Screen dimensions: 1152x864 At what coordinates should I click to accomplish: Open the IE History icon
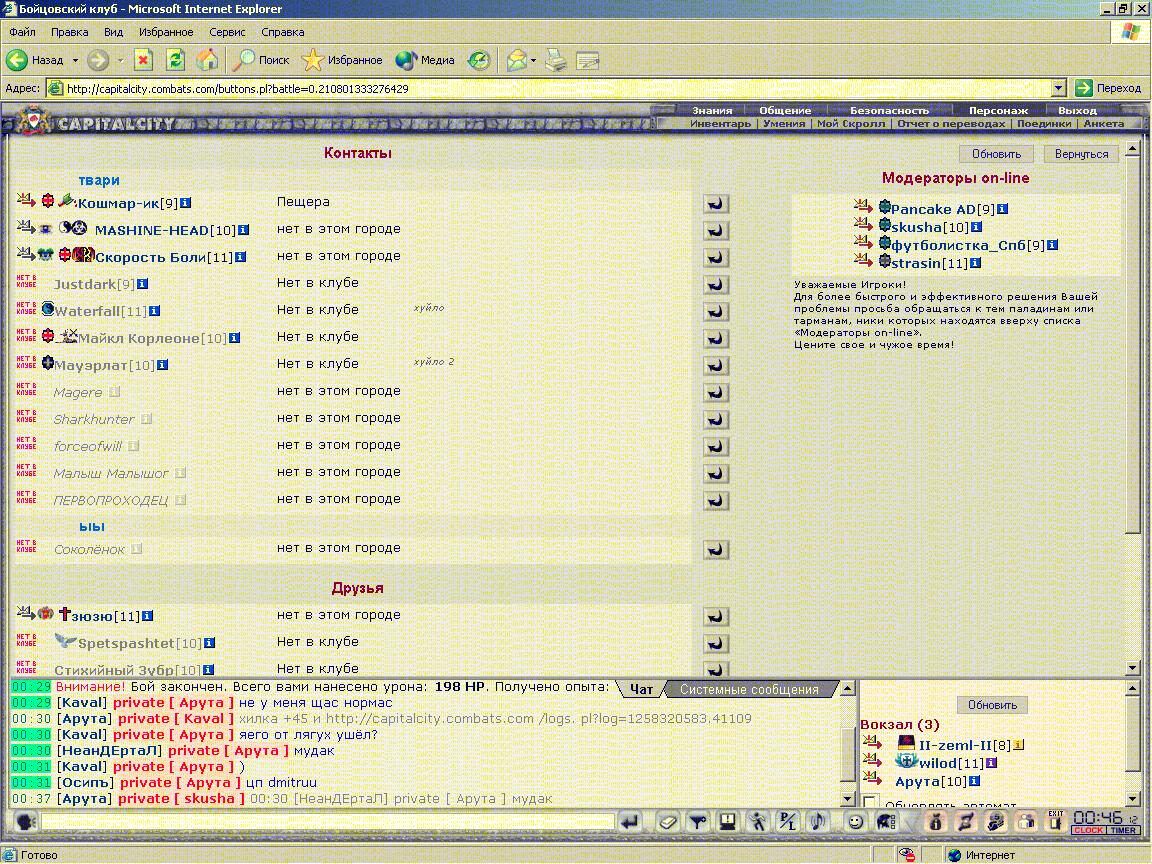(479, 60)
